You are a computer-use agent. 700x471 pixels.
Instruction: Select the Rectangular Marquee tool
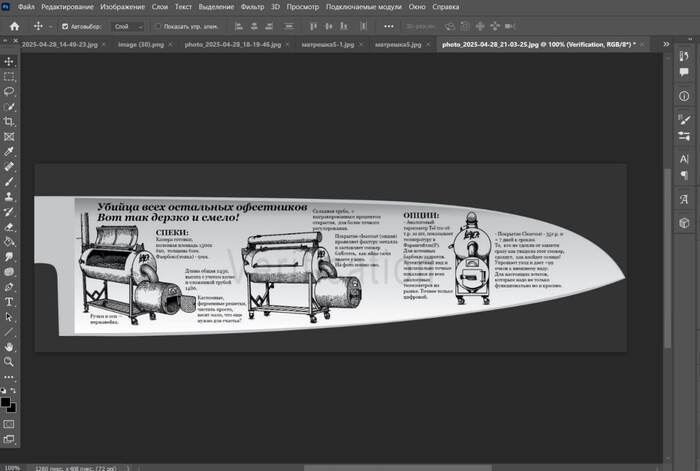pyautogui.click(x=9, y=76)
